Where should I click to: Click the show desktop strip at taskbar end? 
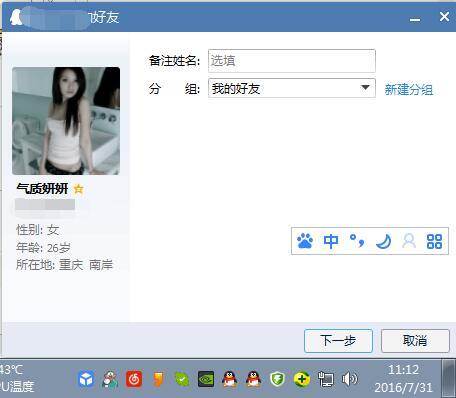pyautogui.click(x=449, y=379)
